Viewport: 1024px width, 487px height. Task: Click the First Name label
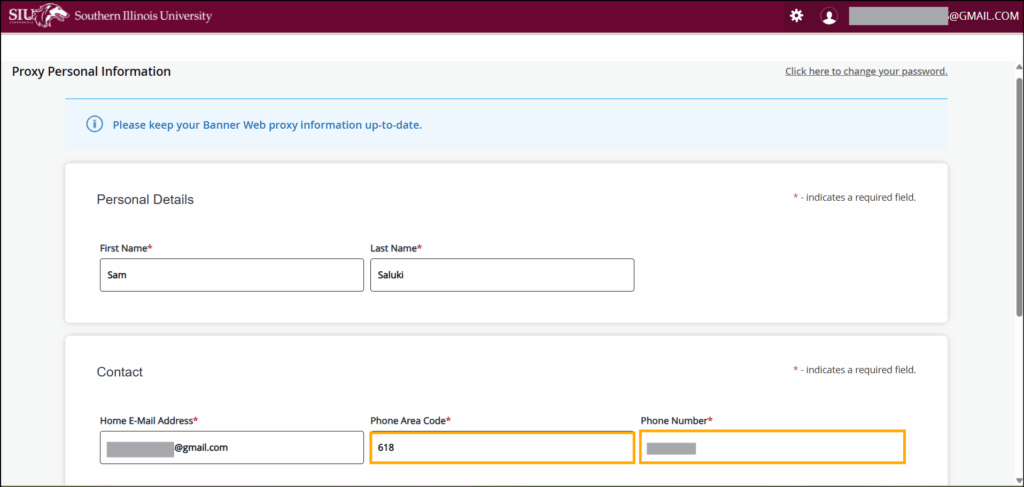point(132,248)
